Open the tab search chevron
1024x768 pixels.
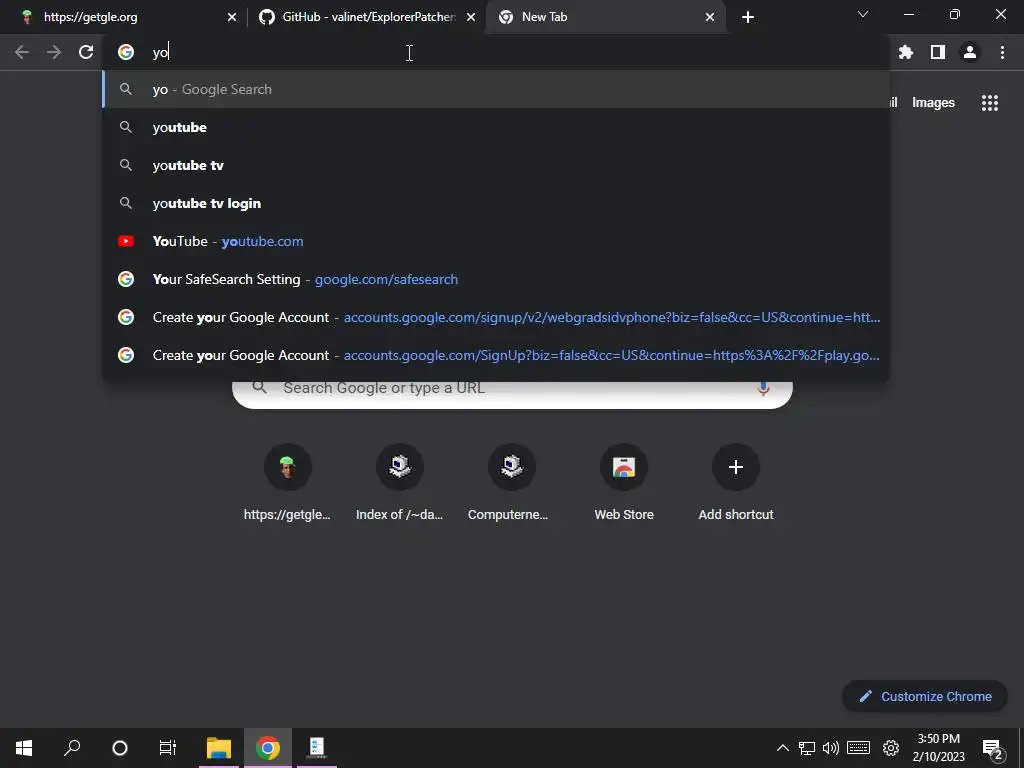(863, 14)
